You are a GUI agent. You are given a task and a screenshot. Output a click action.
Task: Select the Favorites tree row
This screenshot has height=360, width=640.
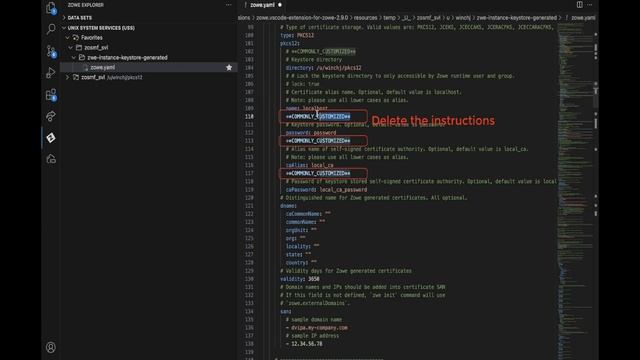tap(149, 38)
